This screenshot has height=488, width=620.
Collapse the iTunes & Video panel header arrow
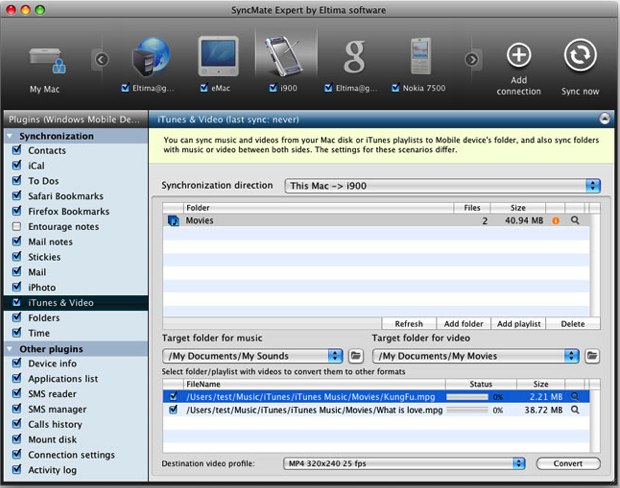coord(605,119)
